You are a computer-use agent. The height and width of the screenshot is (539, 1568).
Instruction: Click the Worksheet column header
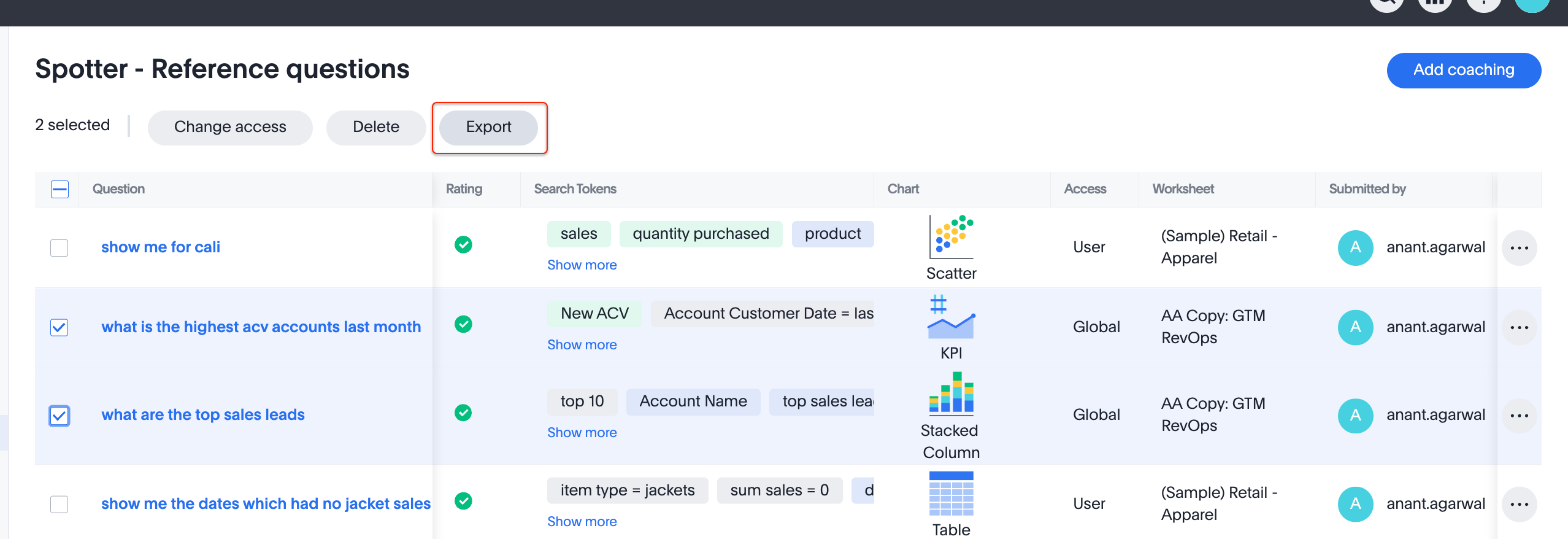(1183, 189)
